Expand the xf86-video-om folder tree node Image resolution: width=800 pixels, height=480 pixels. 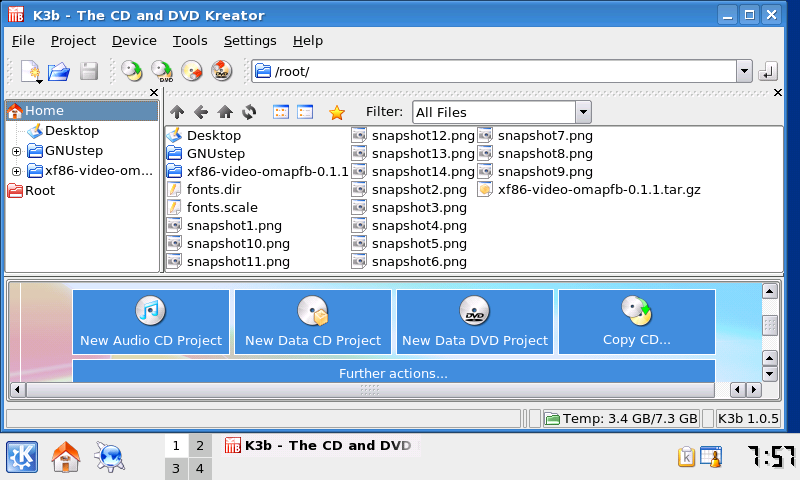tap(16, 171)
